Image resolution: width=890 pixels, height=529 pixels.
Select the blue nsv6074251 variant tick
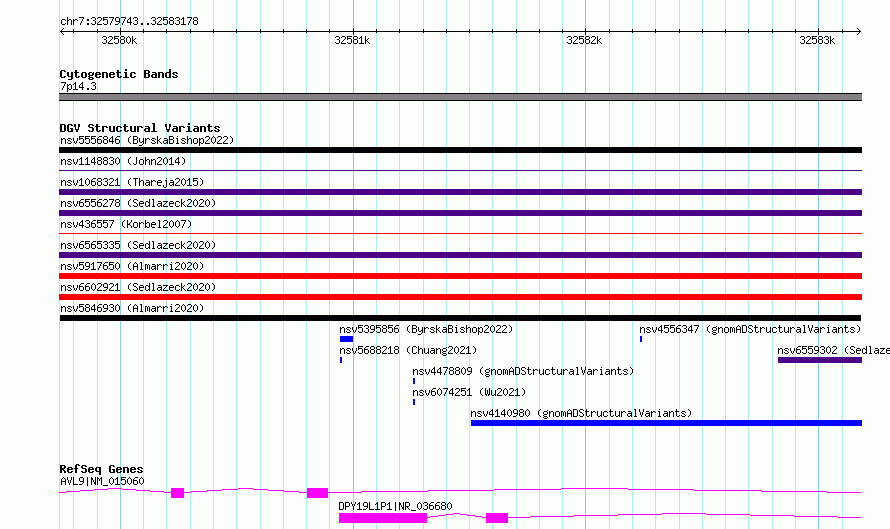414,402
